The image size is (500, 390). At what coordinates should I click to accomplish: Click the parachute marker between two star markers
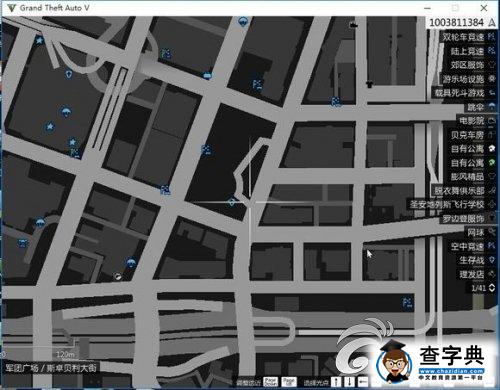click(65, 111)
